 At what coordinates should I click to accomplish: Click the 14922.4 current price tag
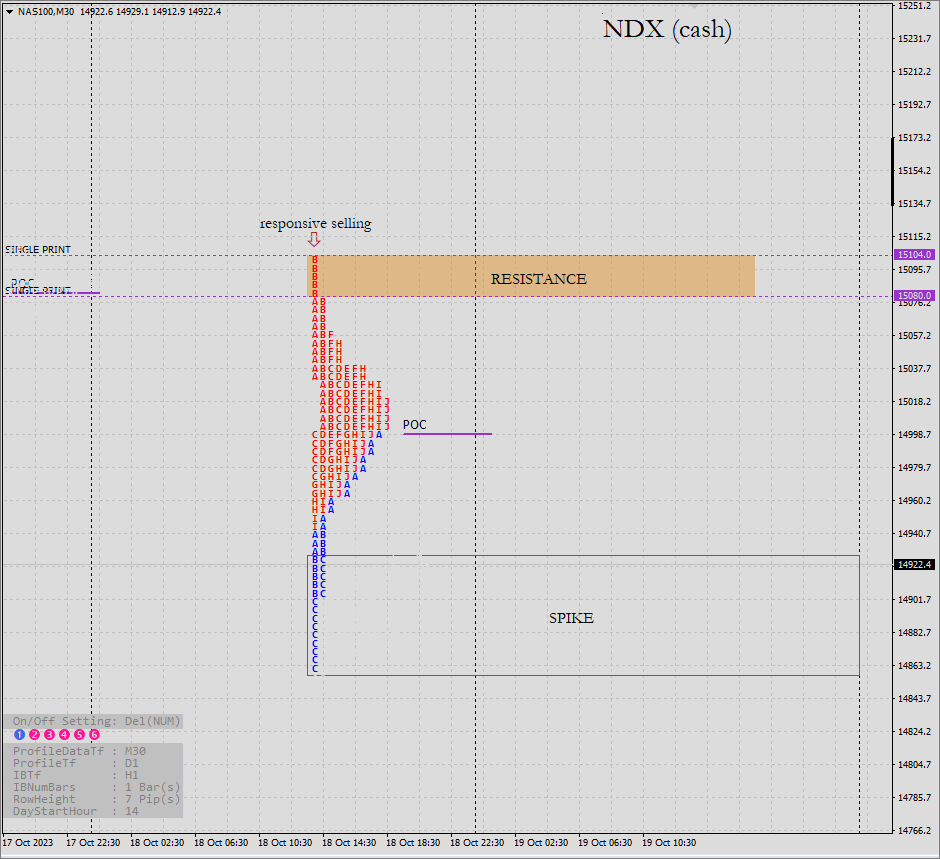pos(914,565)
